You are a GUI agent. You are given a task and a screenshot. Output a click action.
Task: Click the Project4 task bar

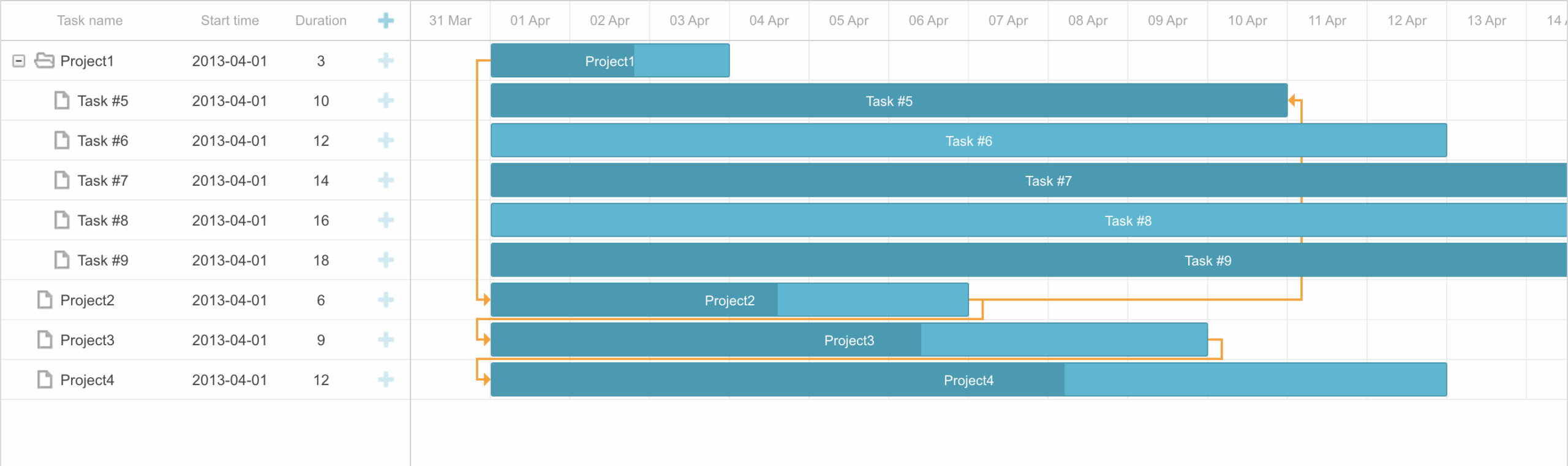tap(968, 380)
